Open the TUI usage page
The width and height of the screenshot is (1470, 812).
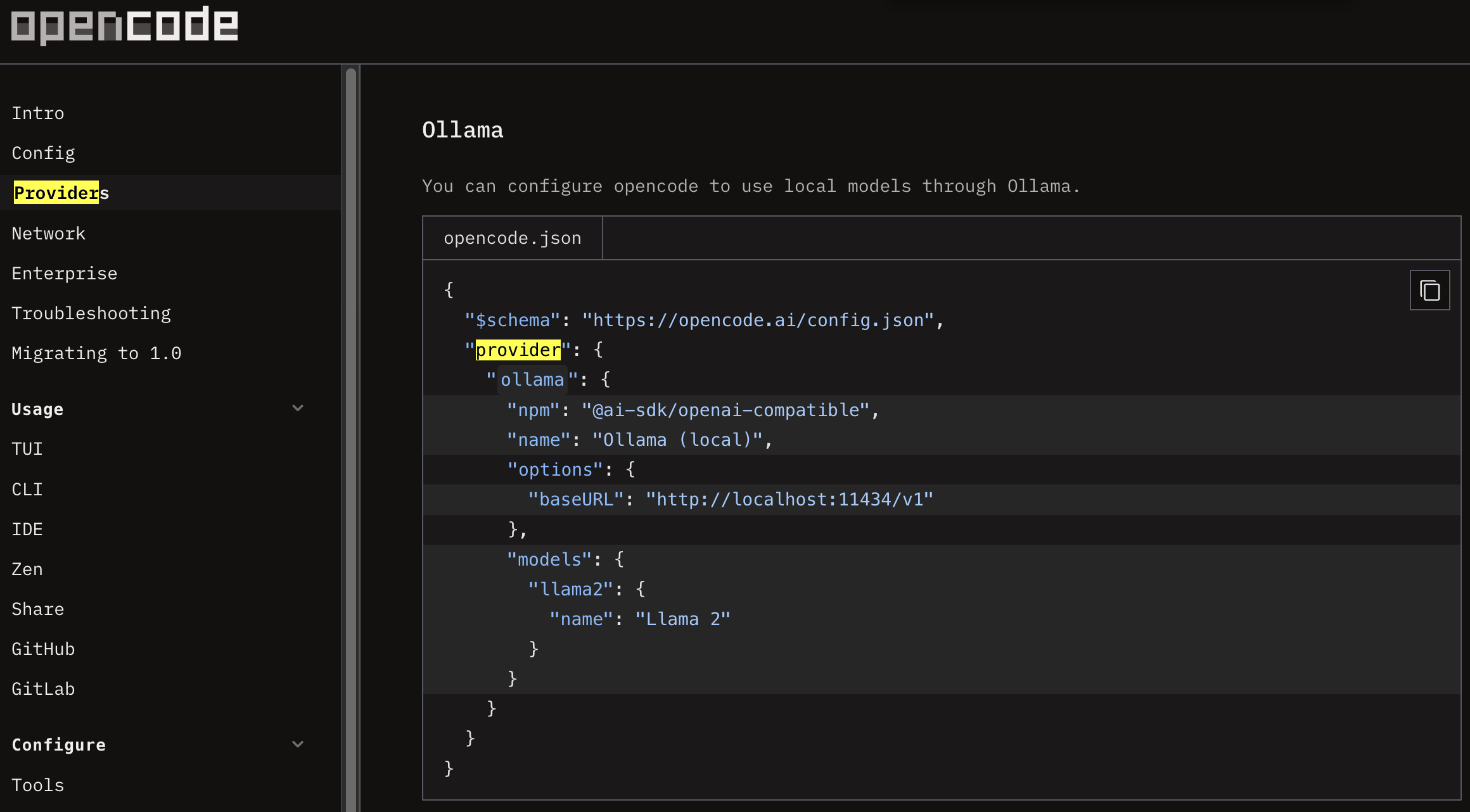pyautogui.click(x=27, y=449)
